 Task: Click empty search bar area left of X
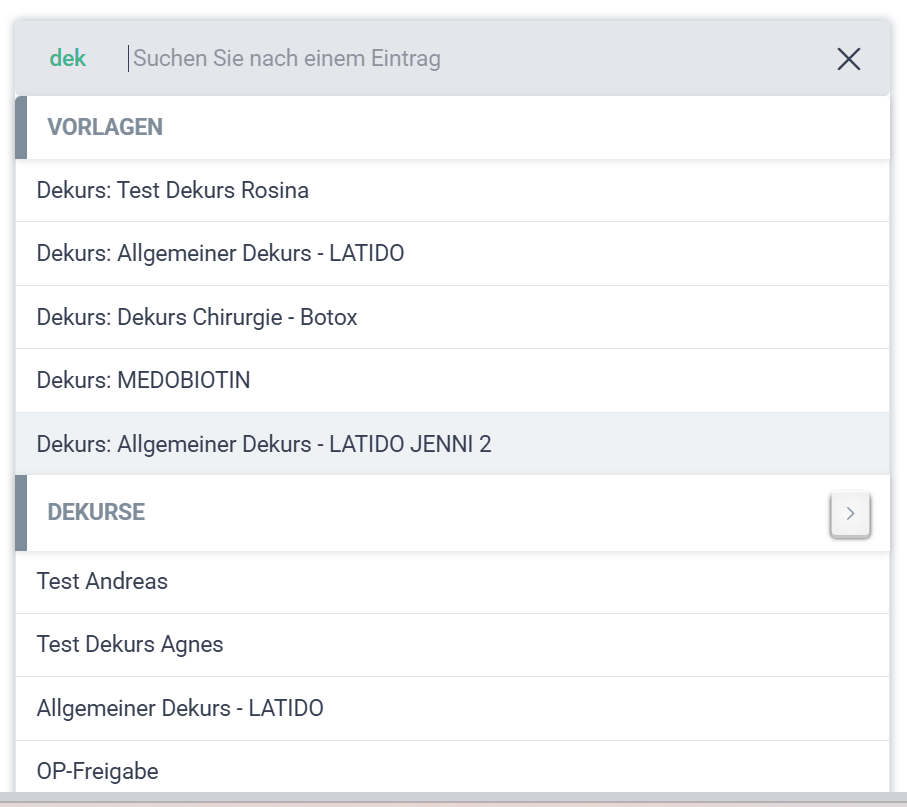(x=640, y=59)
